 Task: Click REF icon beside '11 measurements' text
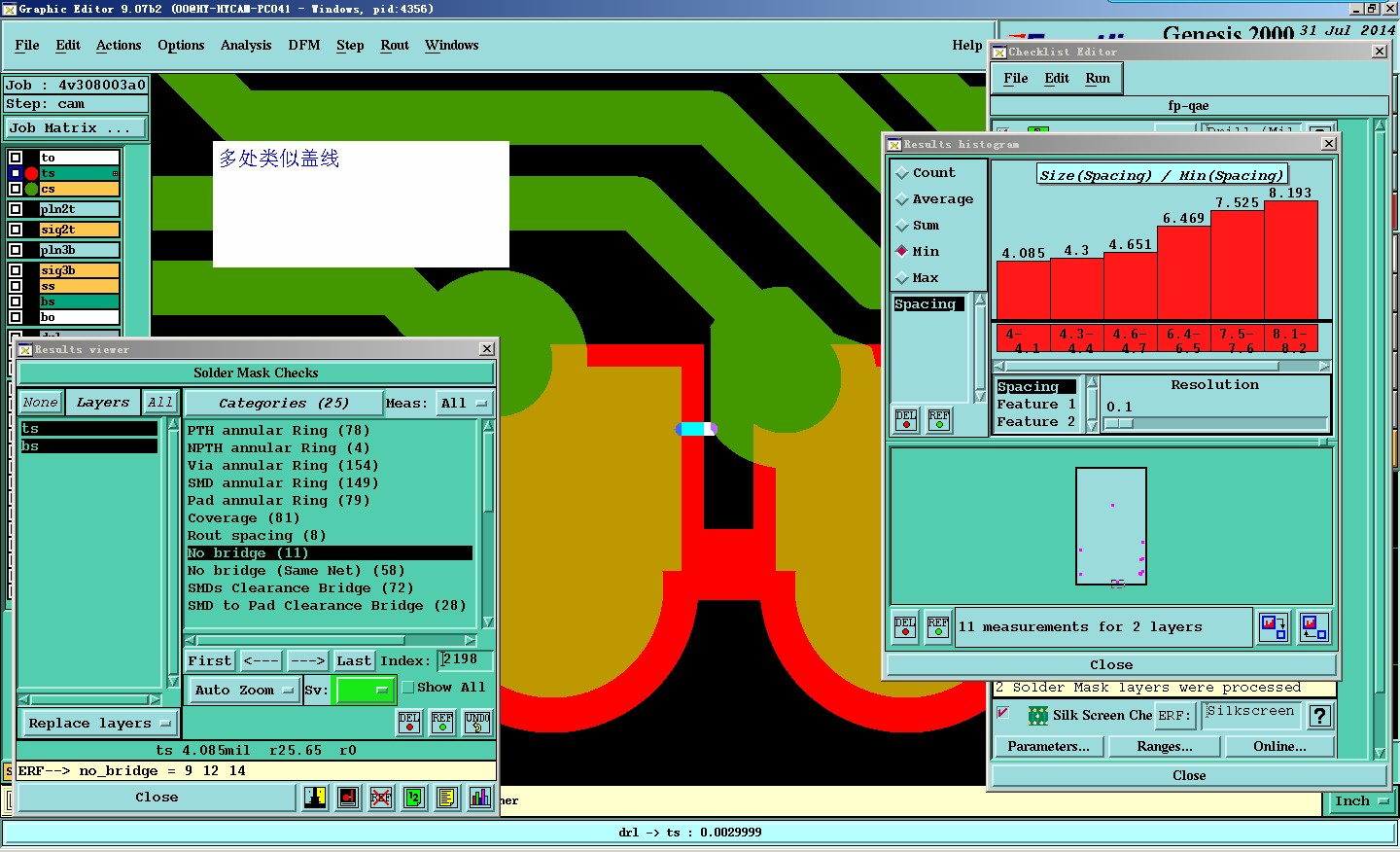click(938, 627)
